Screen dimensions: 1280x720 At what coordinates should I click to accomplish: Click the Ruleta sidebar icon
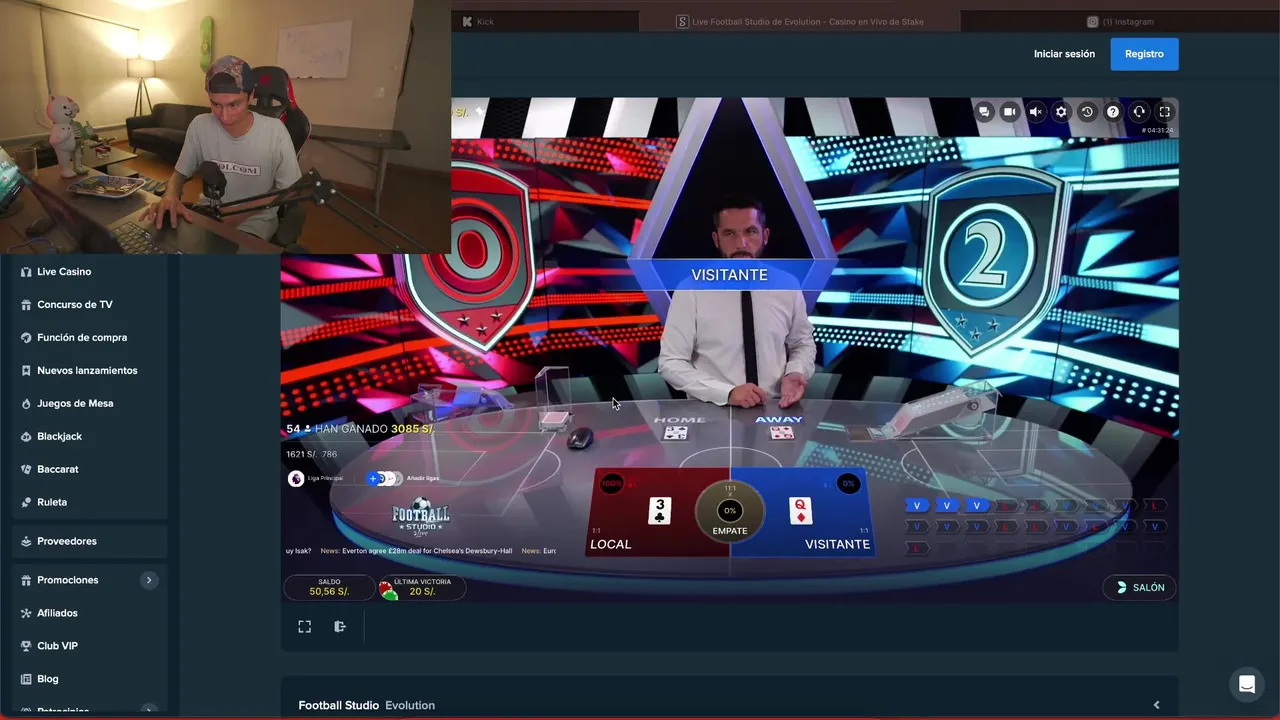click(x=27, y=502)
